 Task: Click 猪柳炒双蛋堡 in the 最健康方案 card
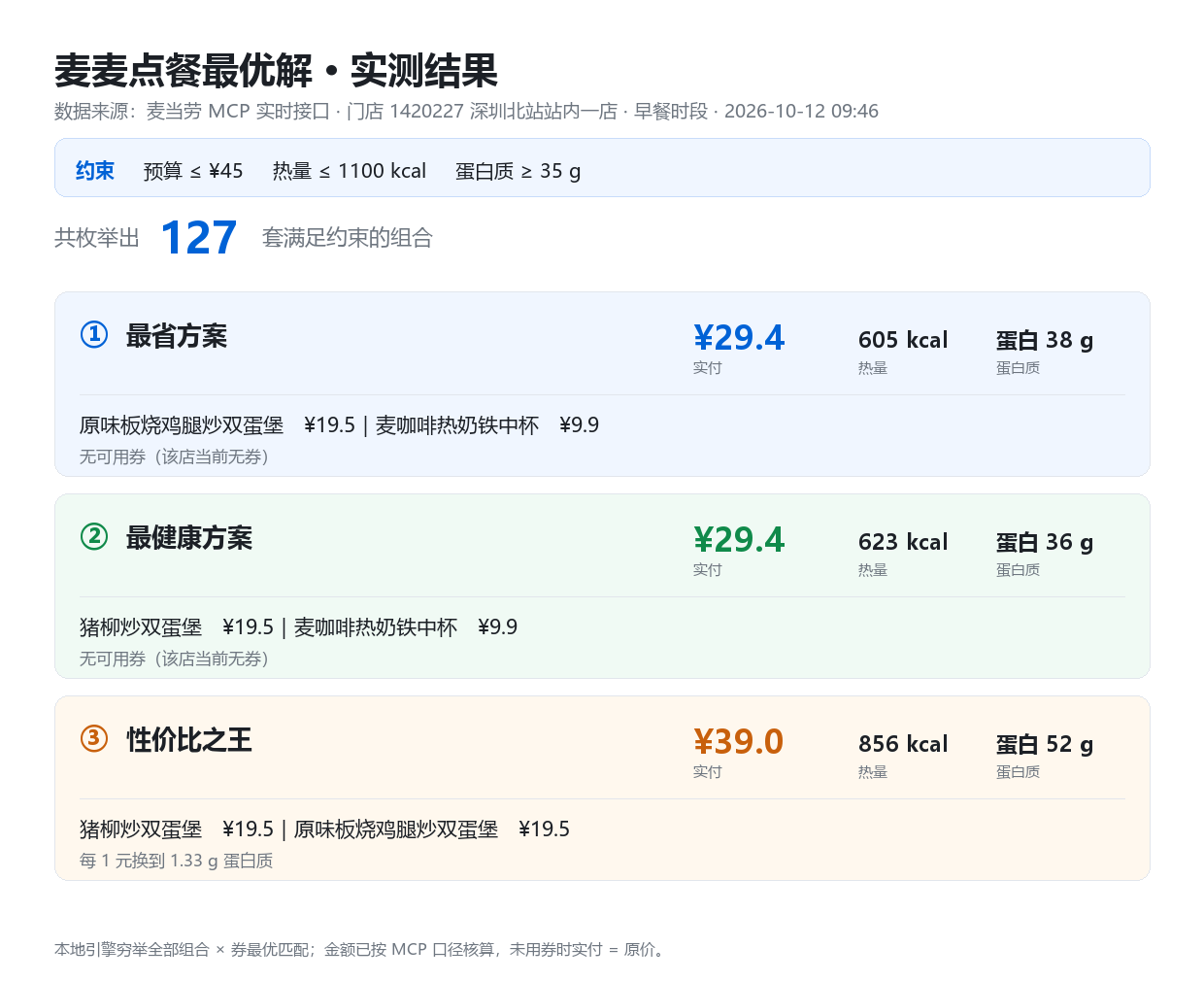tap(141, 627)
